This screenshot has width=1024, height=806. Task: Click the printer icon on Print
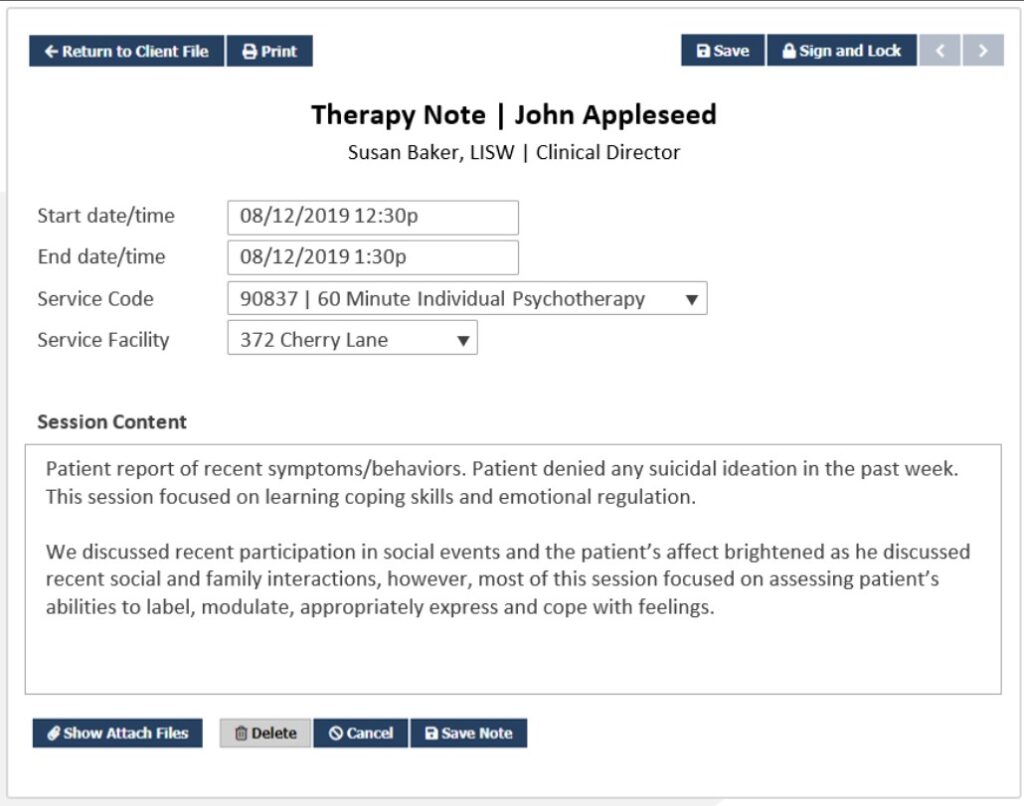[250, 52]
